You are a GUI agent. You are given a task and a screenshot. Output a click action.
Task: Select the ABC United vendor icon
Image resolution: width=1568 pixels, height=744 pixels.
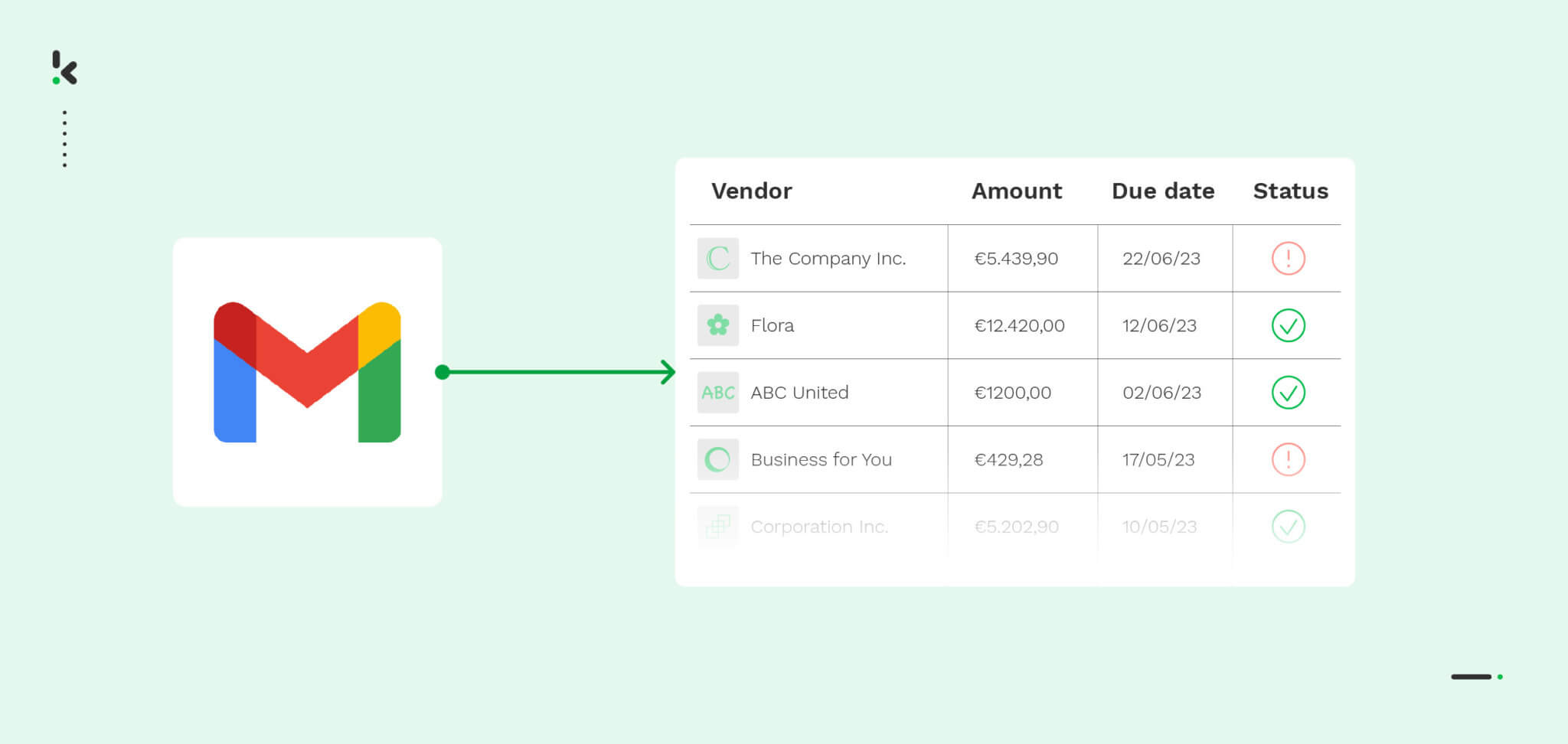717,392
